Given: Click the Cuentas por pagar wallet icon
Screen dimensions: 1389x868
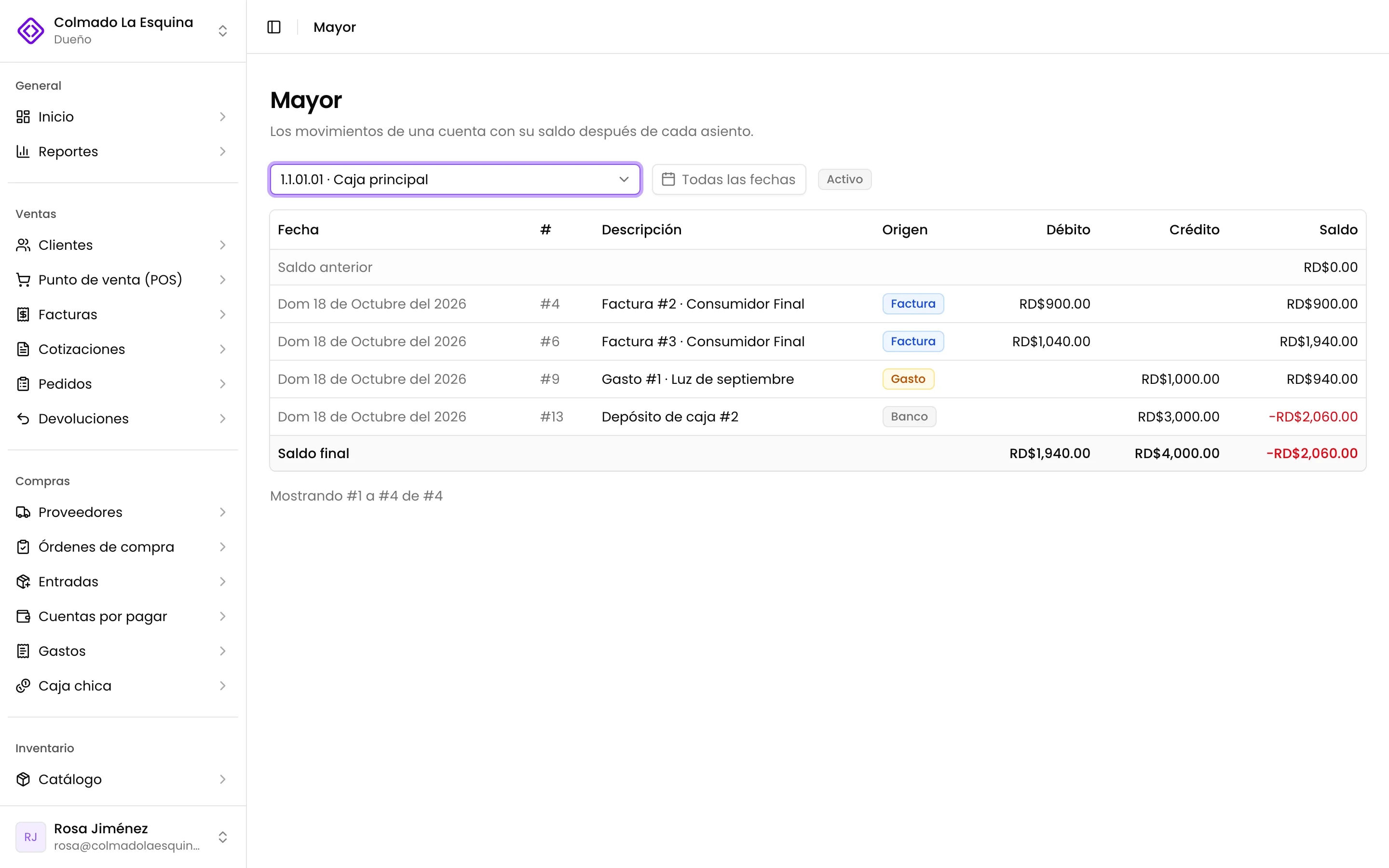Looking at the screenshot, I should point(23,617).
